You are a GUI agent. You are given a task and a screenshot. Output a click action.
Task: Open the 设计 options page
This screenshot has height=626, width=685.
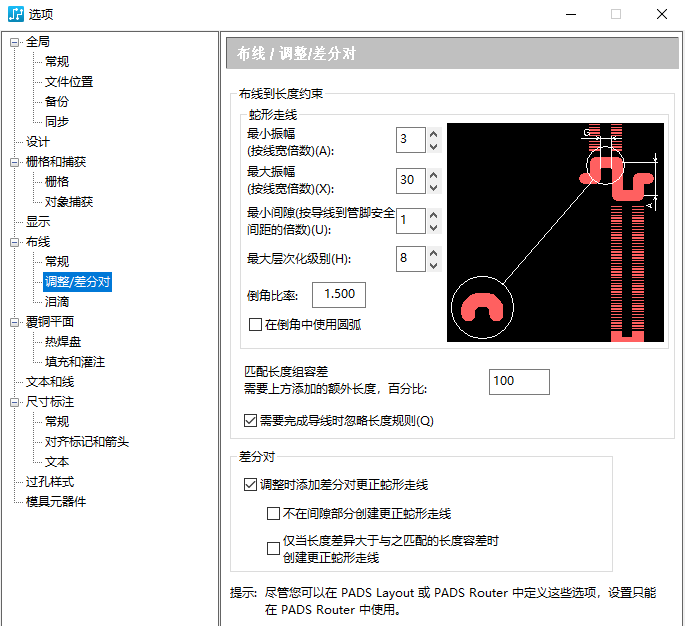click(x=38, y=142)
